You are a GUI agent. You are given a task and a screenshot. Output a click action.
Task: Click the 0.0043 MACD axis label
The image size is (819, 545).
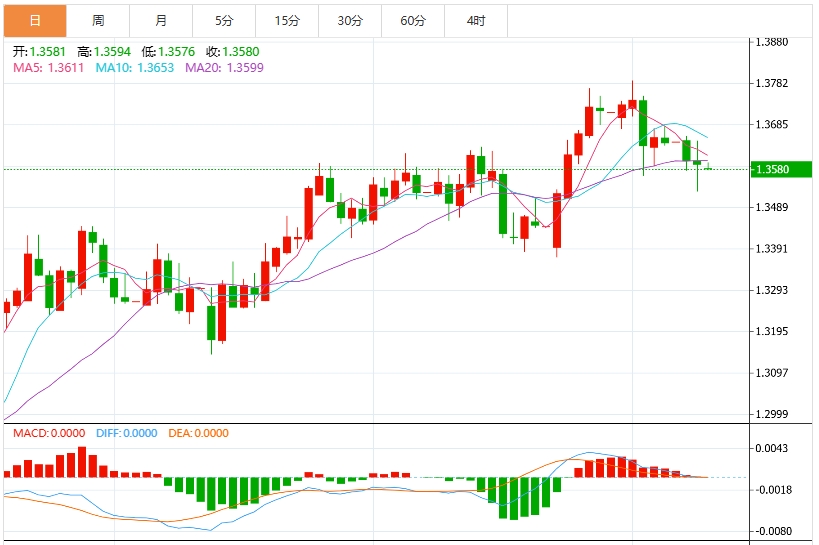click(x=773, y=448)
